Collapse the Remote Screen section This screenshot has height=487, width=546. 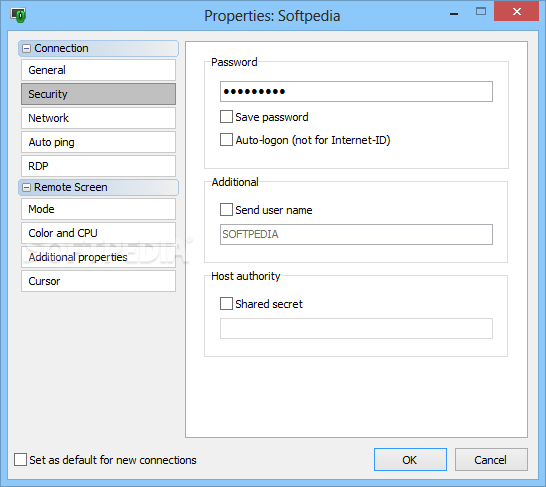(x=26, y=188)
